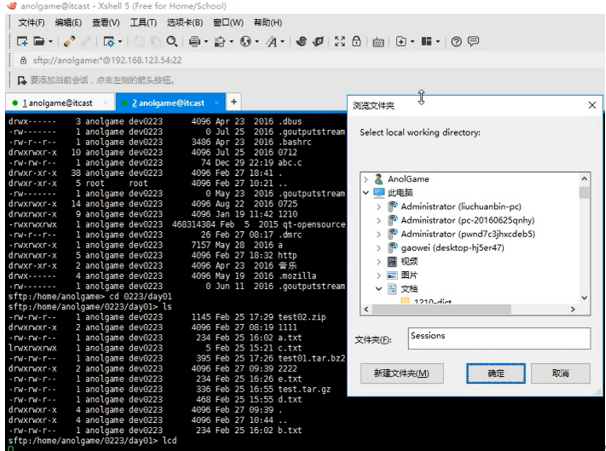This screenshot has height=451, width=606.
Task: Toggle full screen with the arrows icon
Action: click(340, 41)
